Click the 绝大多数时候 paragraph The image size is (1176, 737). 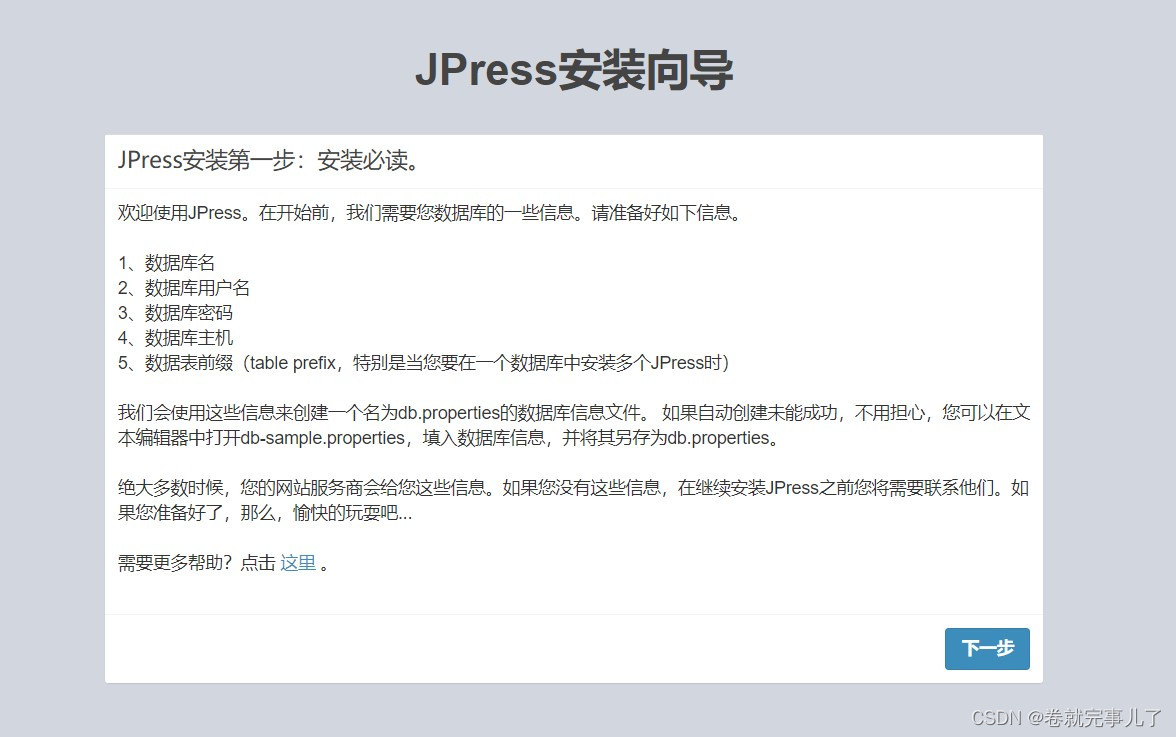click(x=574, y=500)
